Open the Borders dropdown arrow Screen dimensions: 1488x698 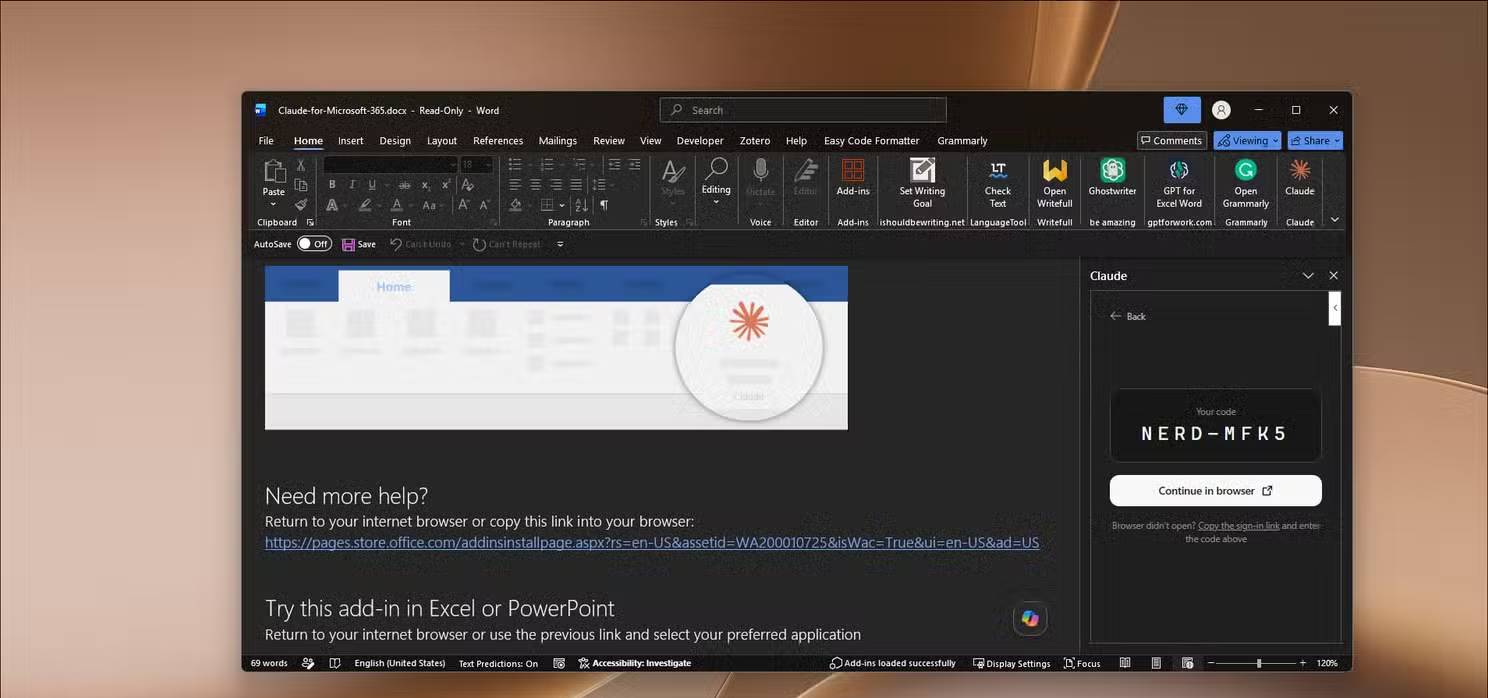[562, 204]
